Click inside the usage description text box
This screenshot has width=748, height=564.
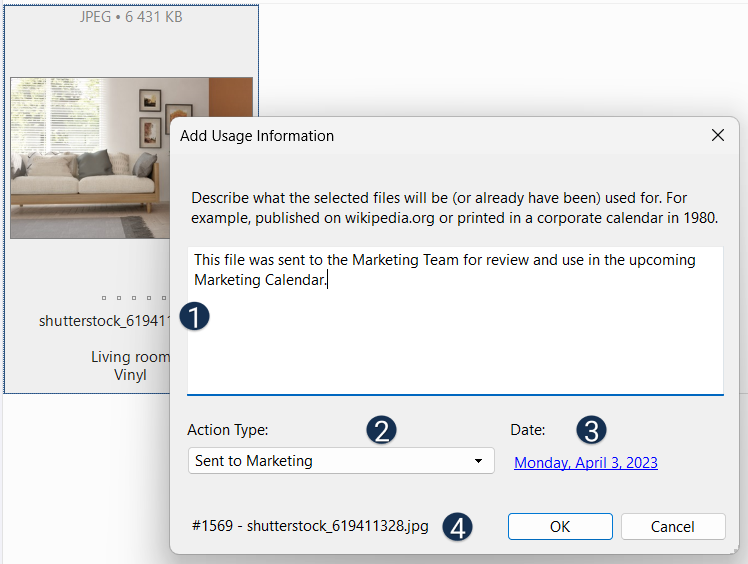coord(455,340)
